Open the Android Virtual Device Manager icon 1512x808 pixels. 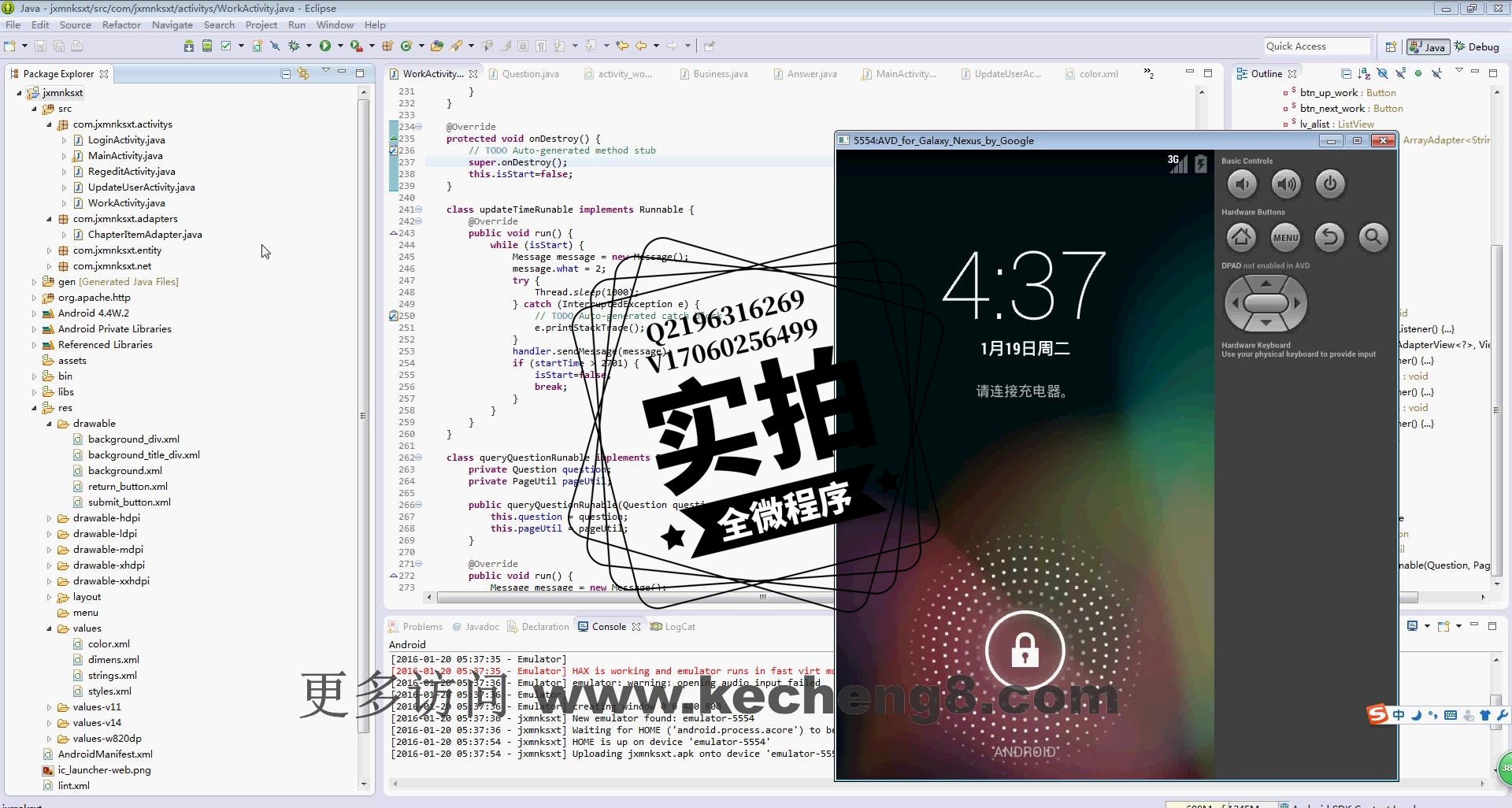[x=207, y=46]
